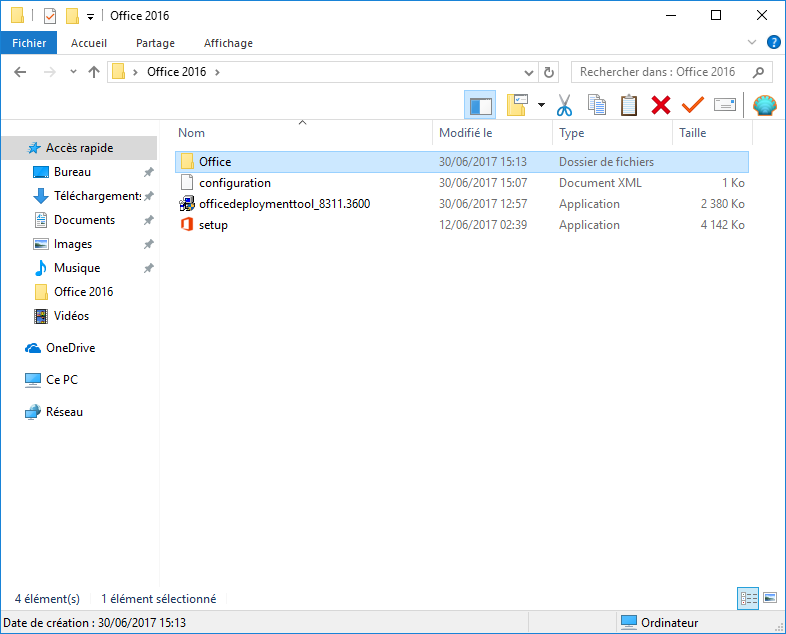Toggle the navigation pane toolbar button
This screenshot has width=786, height=634.
(x=480, y=105)
